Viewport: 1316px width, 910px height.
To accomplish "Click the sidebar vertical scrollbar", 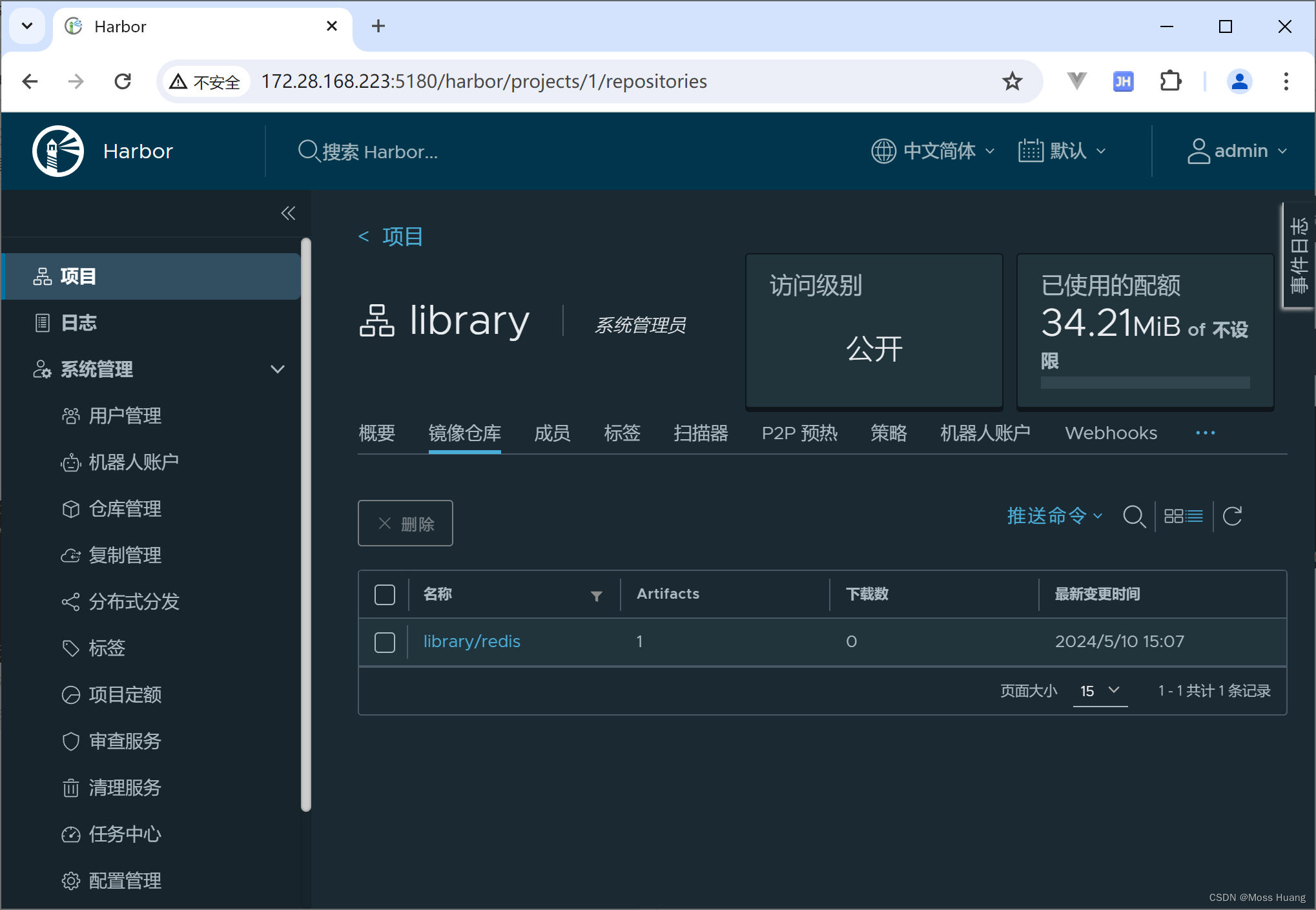I will (x=306, y=524).
